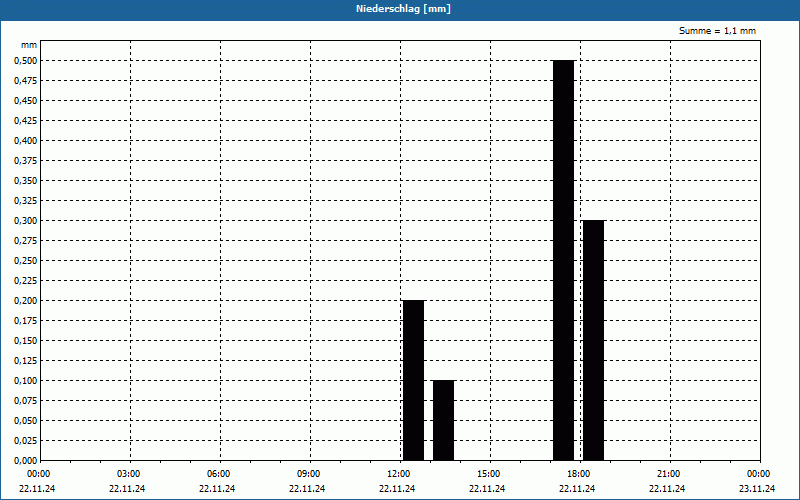Click the 06:00 time axis label
The width and height of the screenshot is (800, 500).
220,474
